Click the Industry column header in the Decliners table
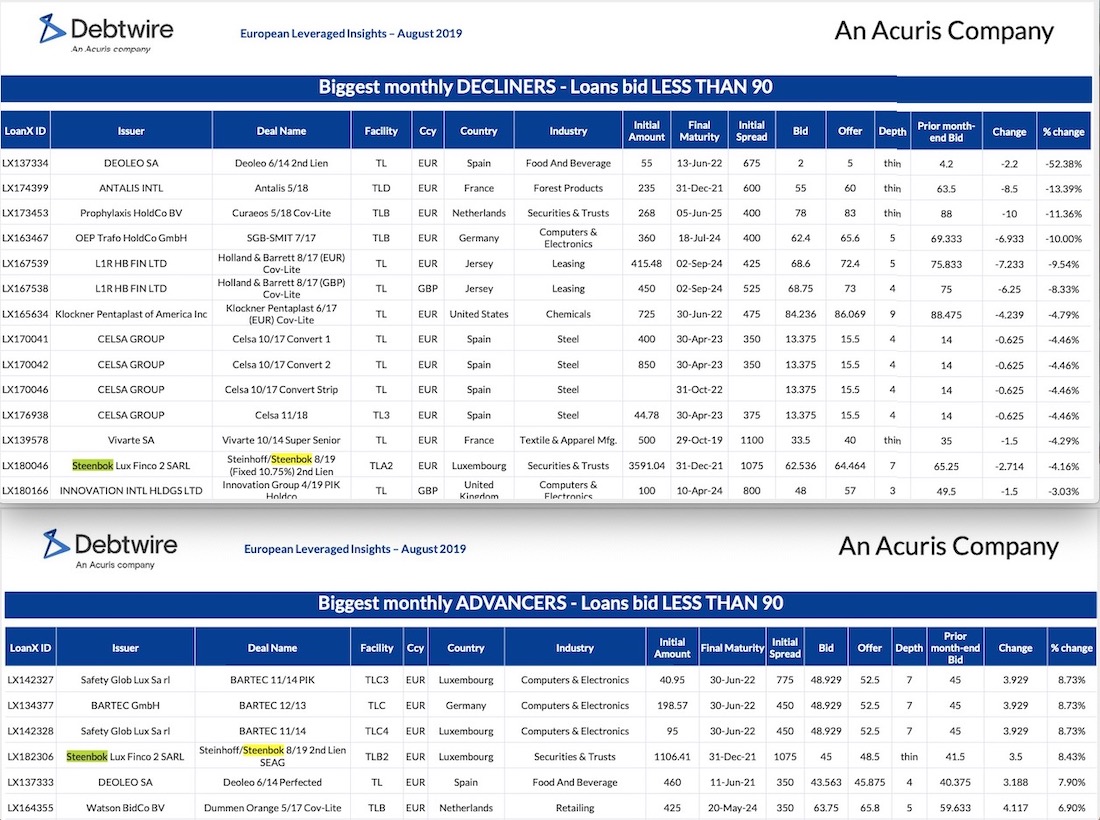This screenshot has width=1100, height=820. pos(568,131)
